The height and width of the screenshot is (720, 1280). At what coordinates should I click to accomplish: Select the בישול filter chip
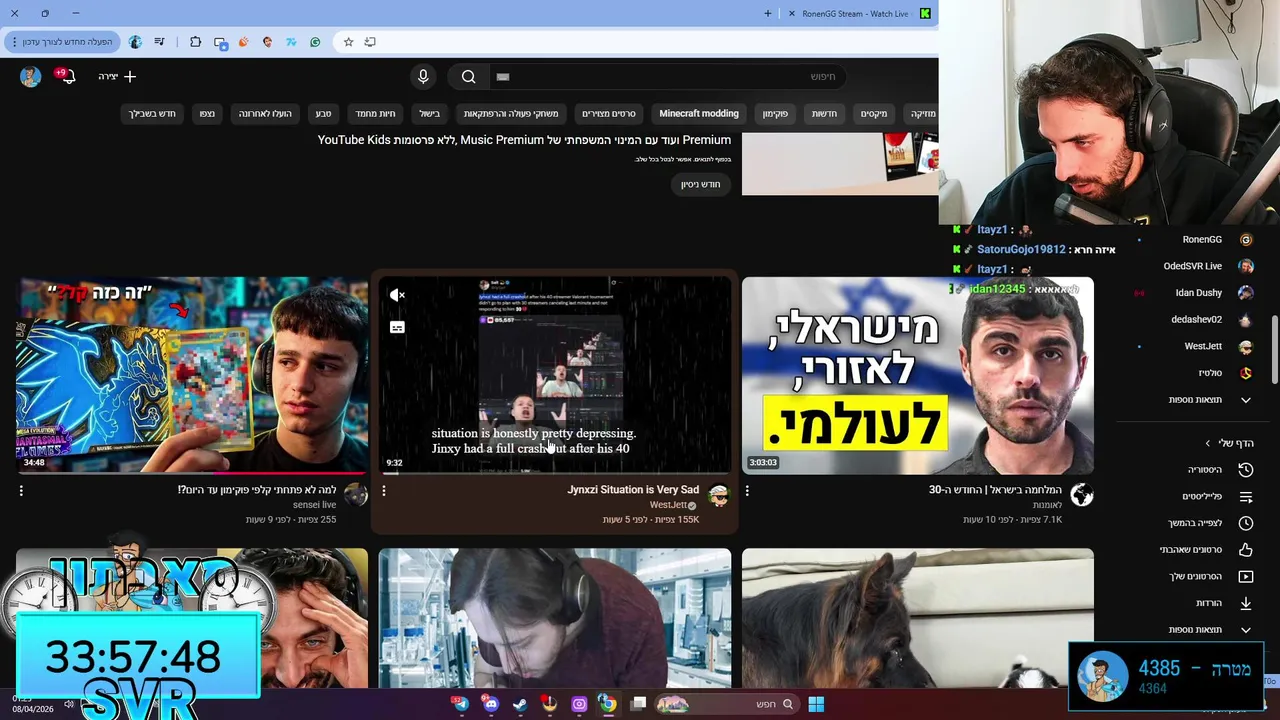pyautogui.click(x=430, y=114)
